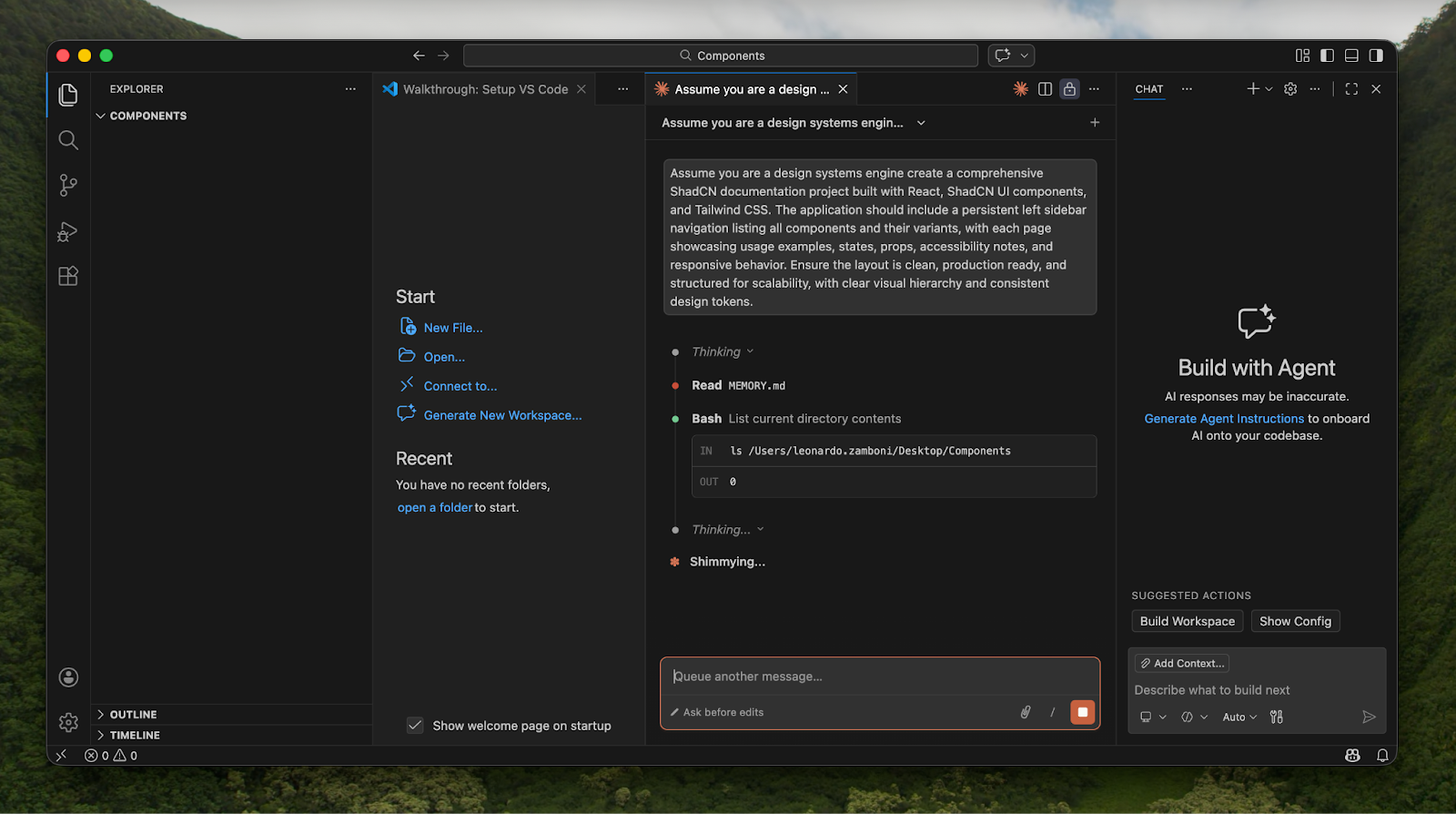Switch to Walkthrough: Setup VS Code tab

pyautogui.click(x=485, y=89)
